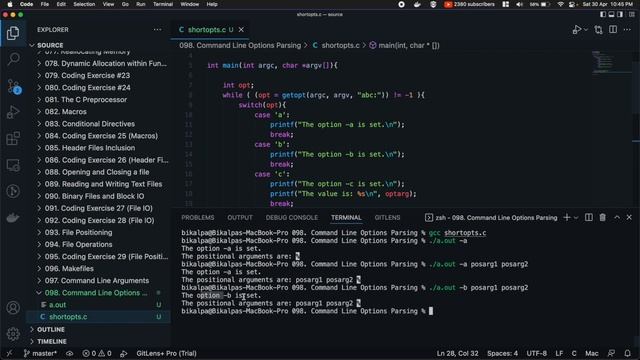Close the terminal panel

coord(629,218)
